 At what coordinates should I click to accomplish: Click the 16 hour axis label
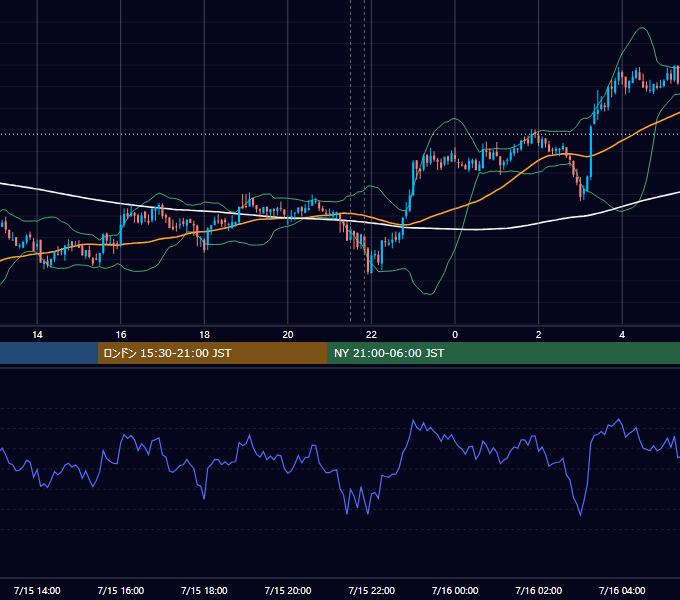click(x=121, y=335)
